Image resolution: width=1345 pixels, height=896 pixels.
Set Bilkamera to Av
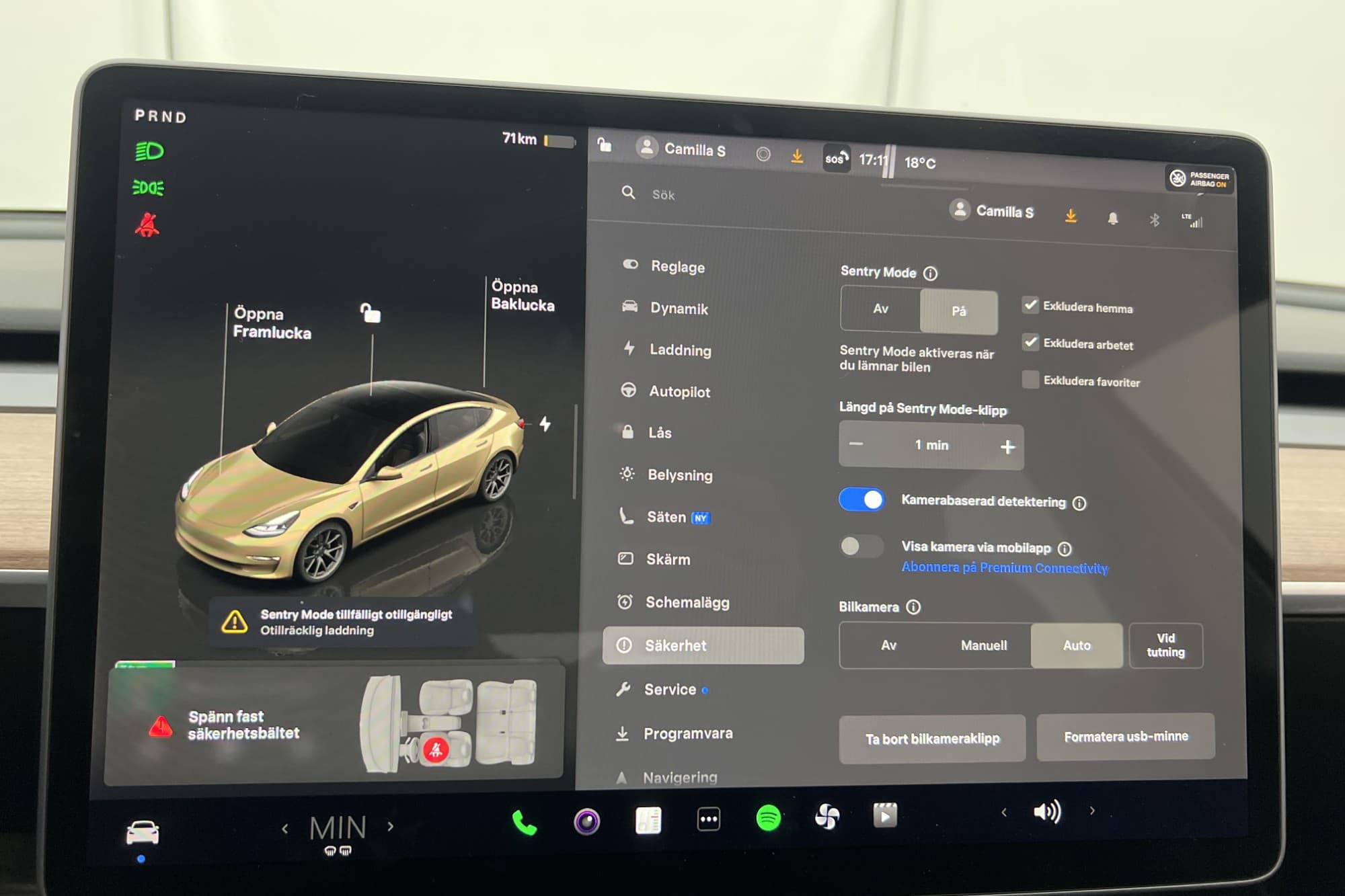click(888, 645)
